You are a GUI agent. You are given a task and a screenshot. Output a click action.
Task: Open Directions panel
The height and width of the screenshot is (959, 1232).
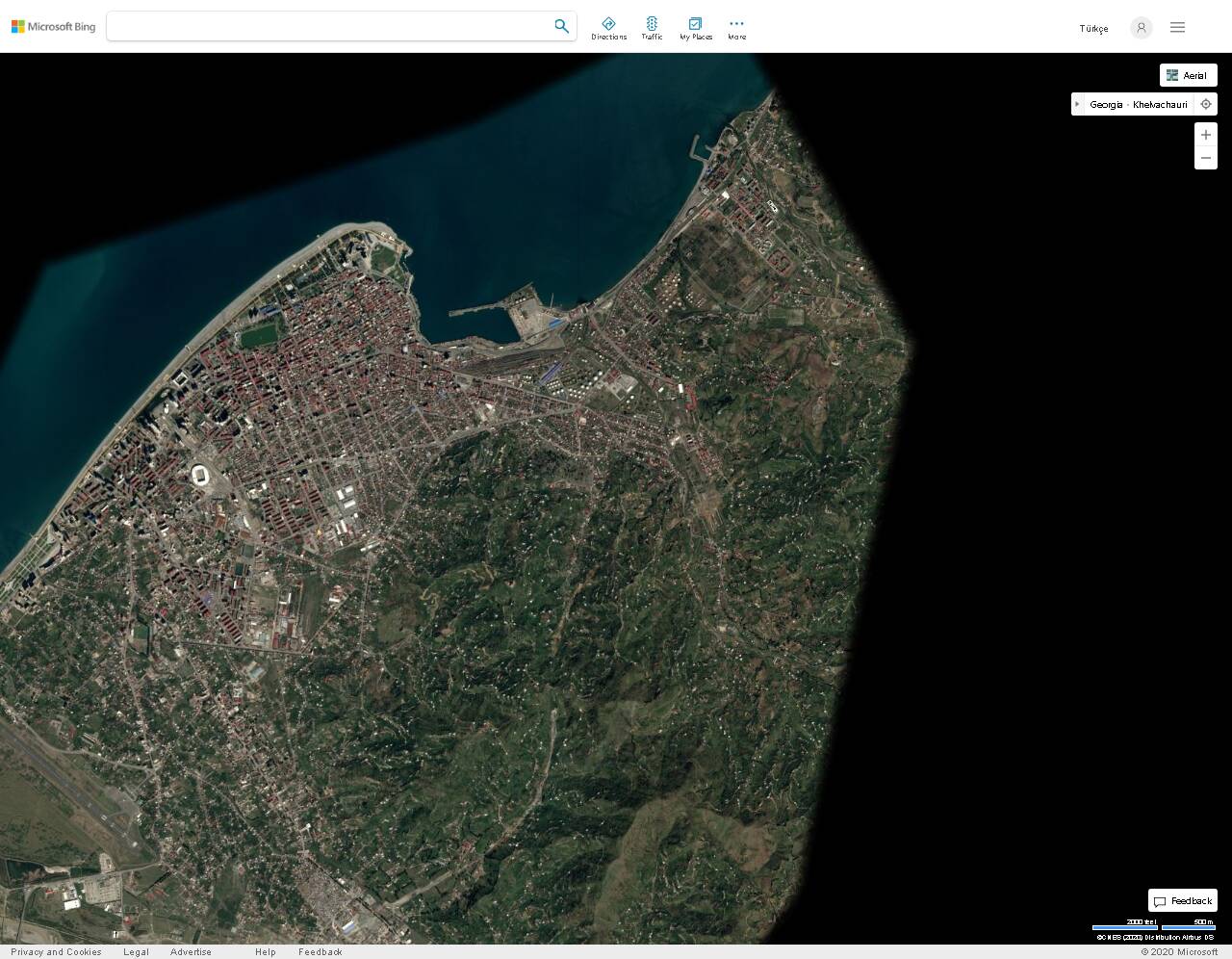[608, 28]
